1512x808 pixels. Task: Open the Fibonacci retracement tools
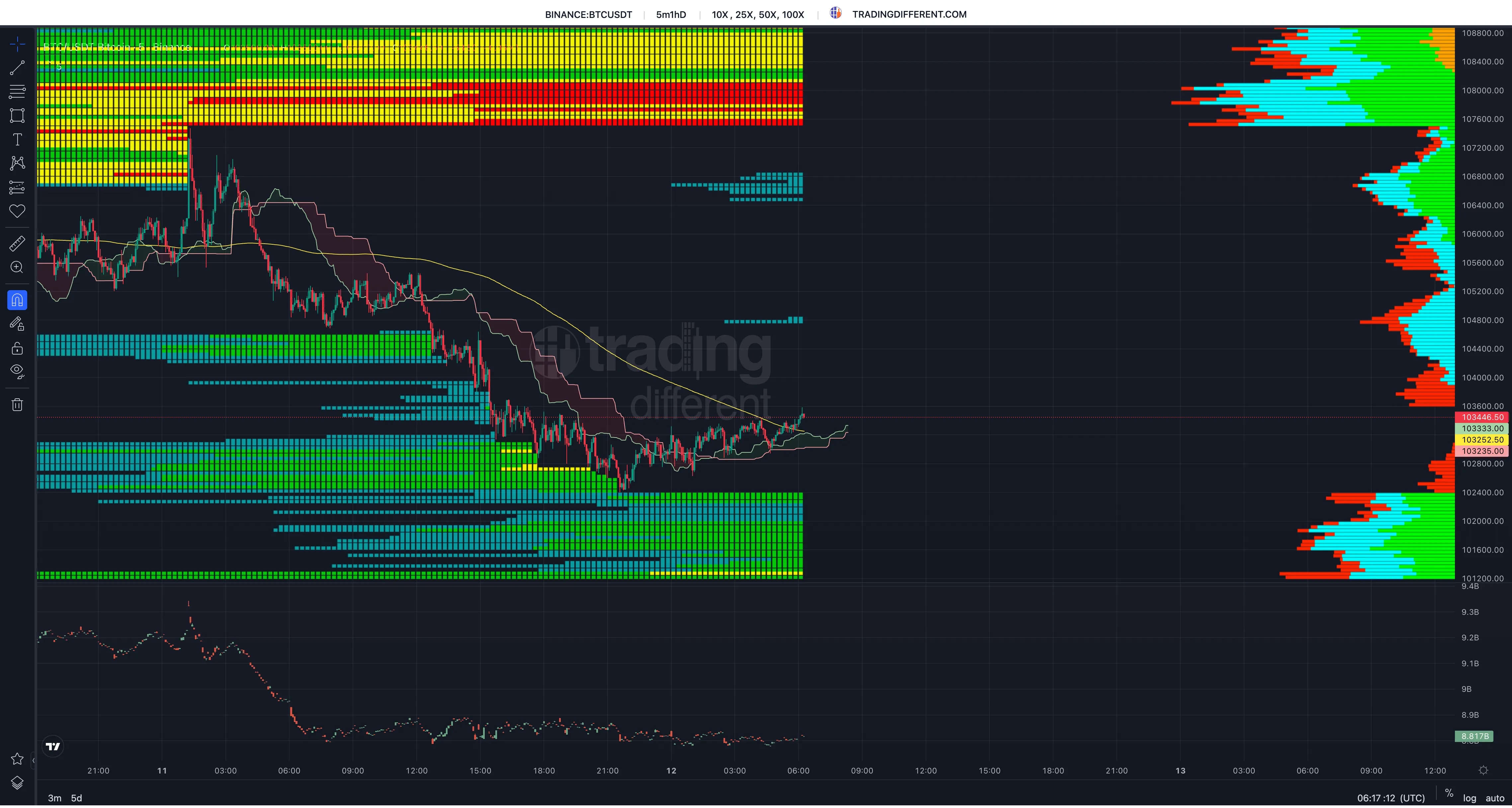point(17,92)
